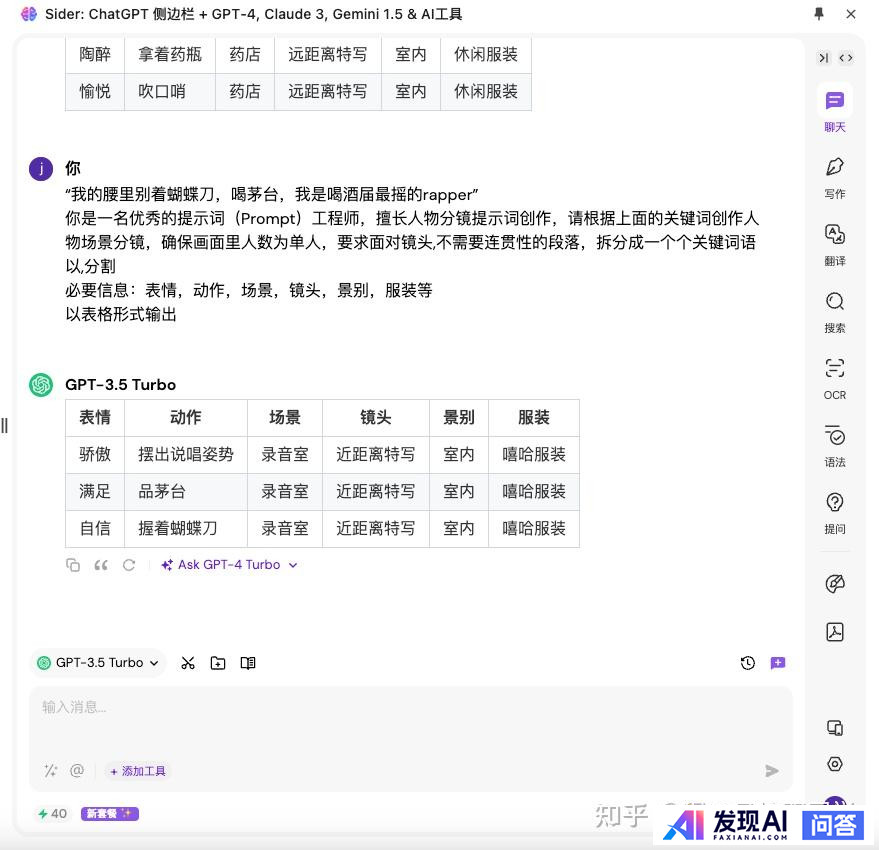This screenshot has width=879, height=850.
Task: Open the PDF tool icon in sidebar
Action: click(x=835, y=632)
